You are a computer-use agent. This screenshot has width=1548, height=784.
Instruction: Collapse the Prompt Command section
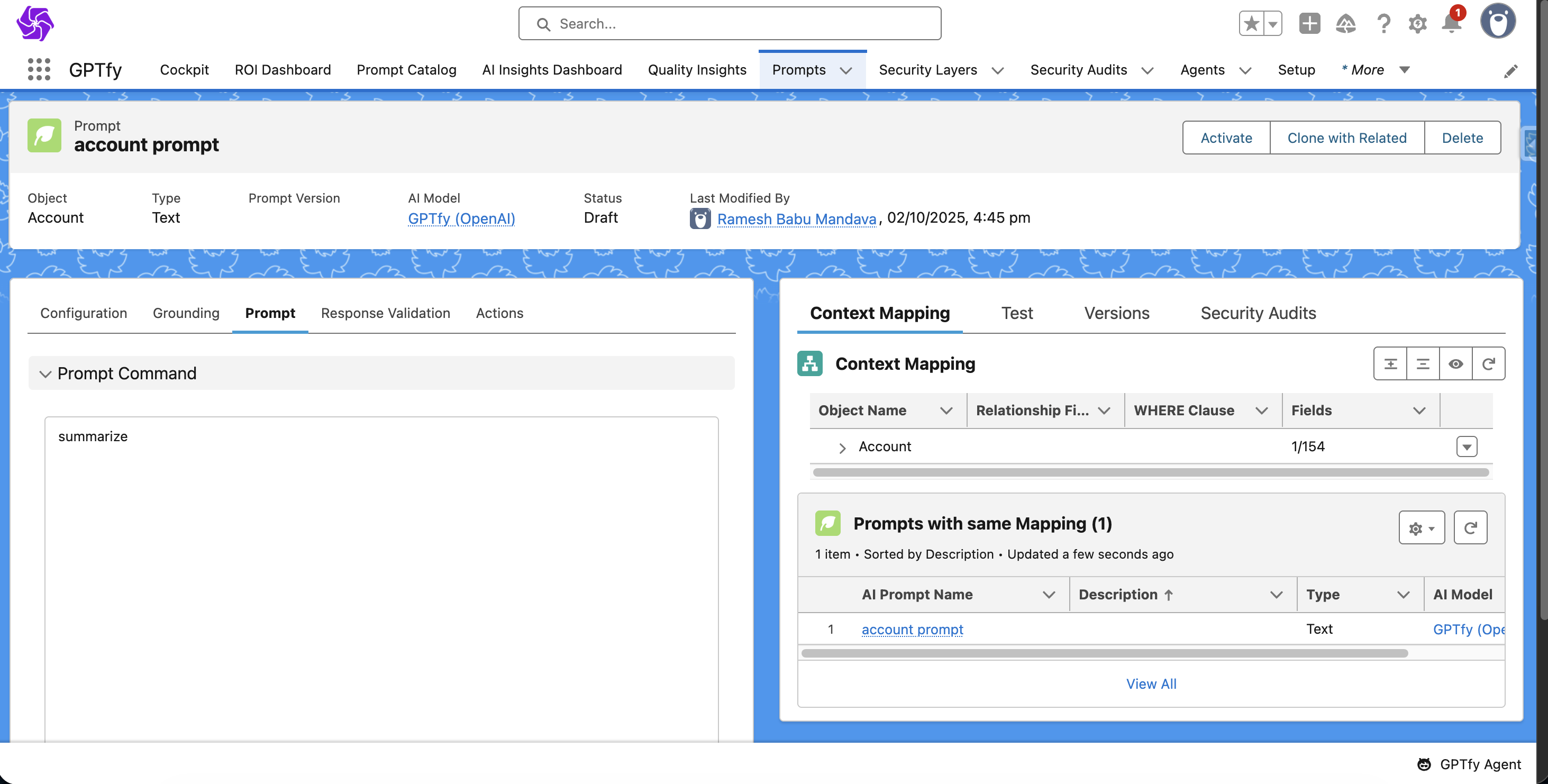45,373
